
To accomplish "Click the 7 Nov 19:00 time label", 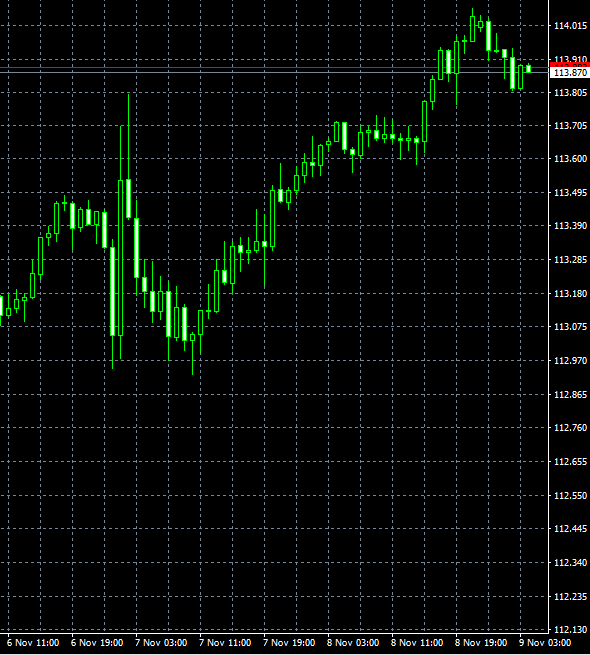I will (289, 643).
